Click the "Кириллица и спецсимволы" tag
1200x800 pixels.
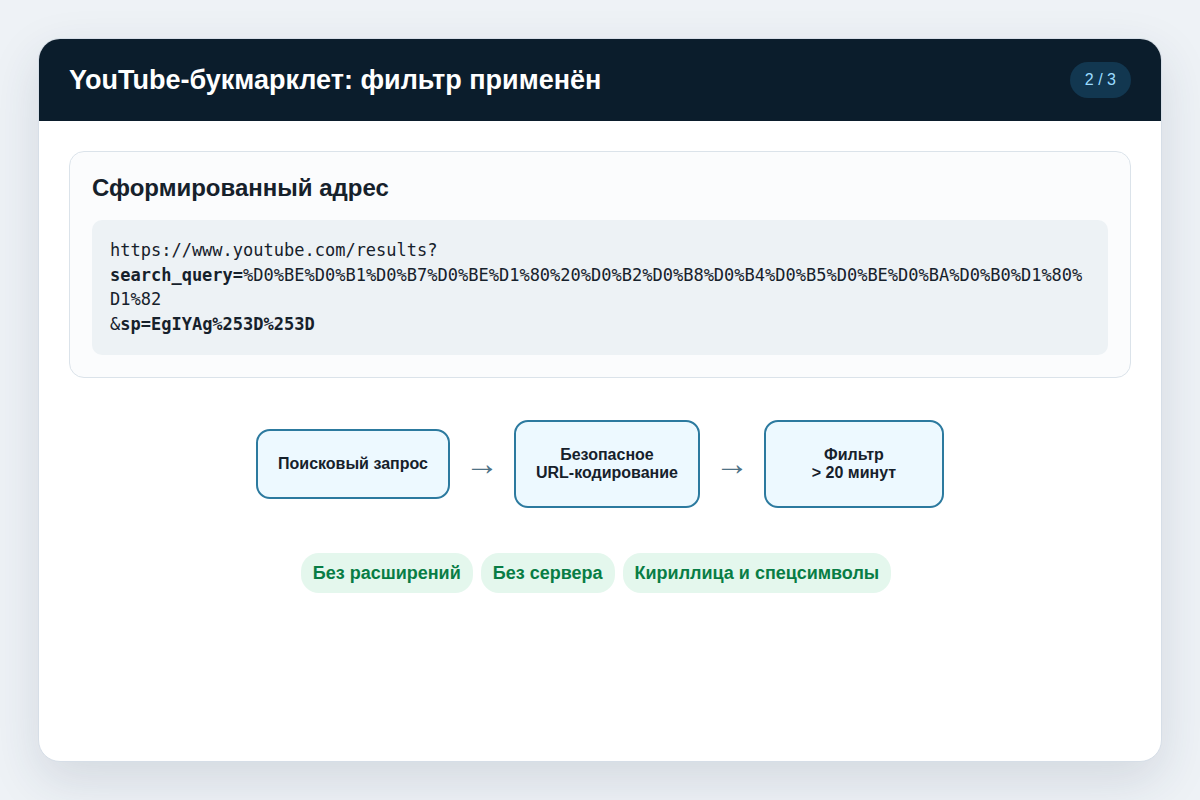757,573
